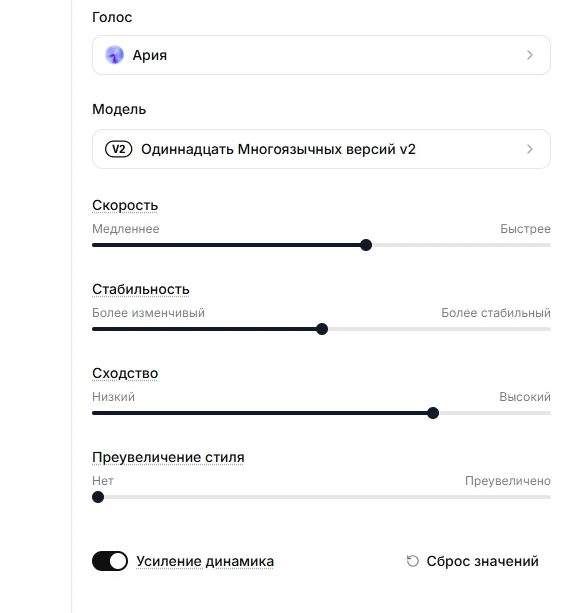Click the Скорость label for tooltip info
This screenshot has height=613, width=570.
tap(125, 205)
